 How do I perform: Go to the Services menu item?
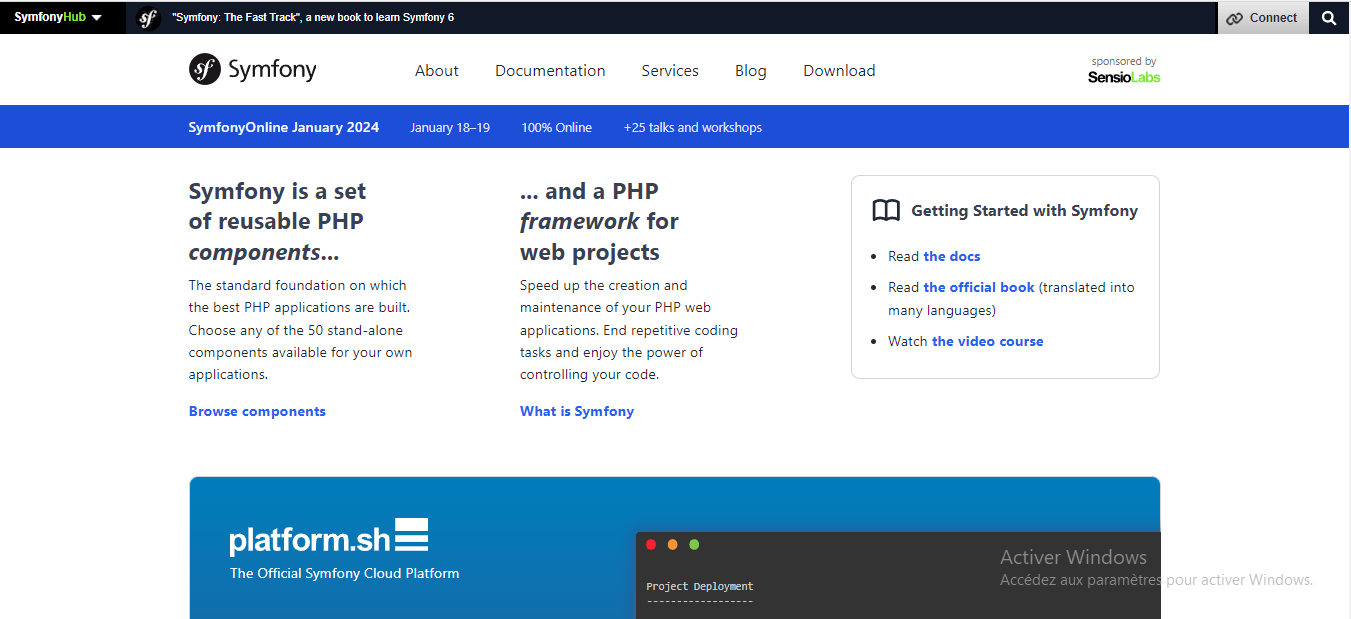pyautogui.click(x=670, y=71)
